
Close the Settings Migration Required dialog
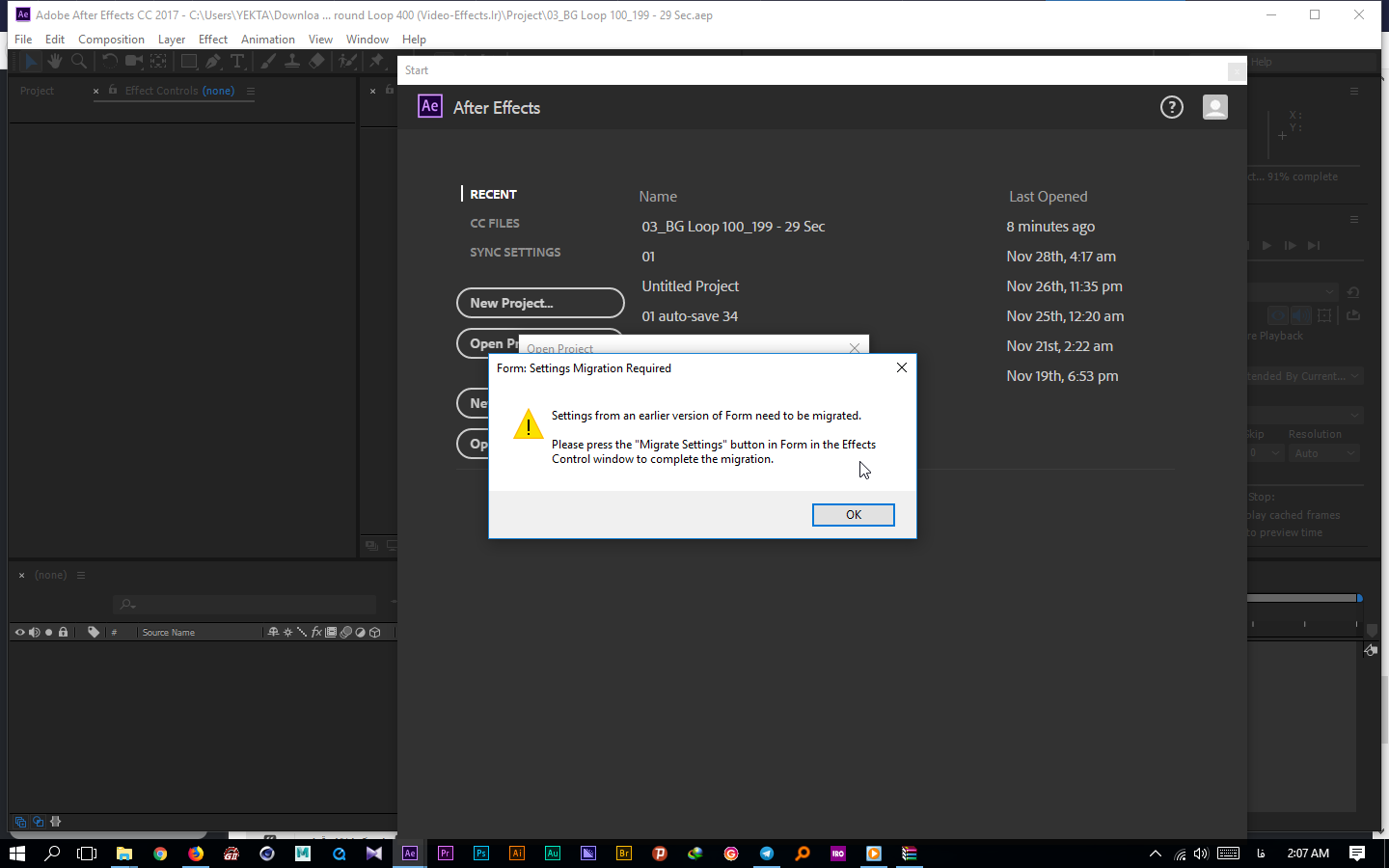(902, 367)
